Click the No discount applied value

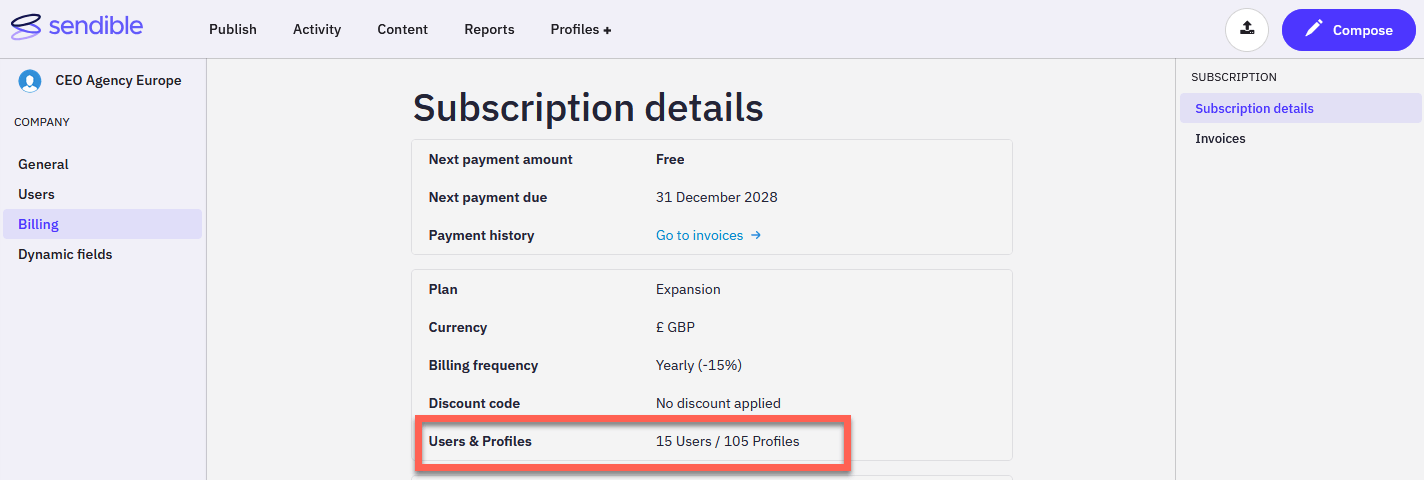[718, 403]
